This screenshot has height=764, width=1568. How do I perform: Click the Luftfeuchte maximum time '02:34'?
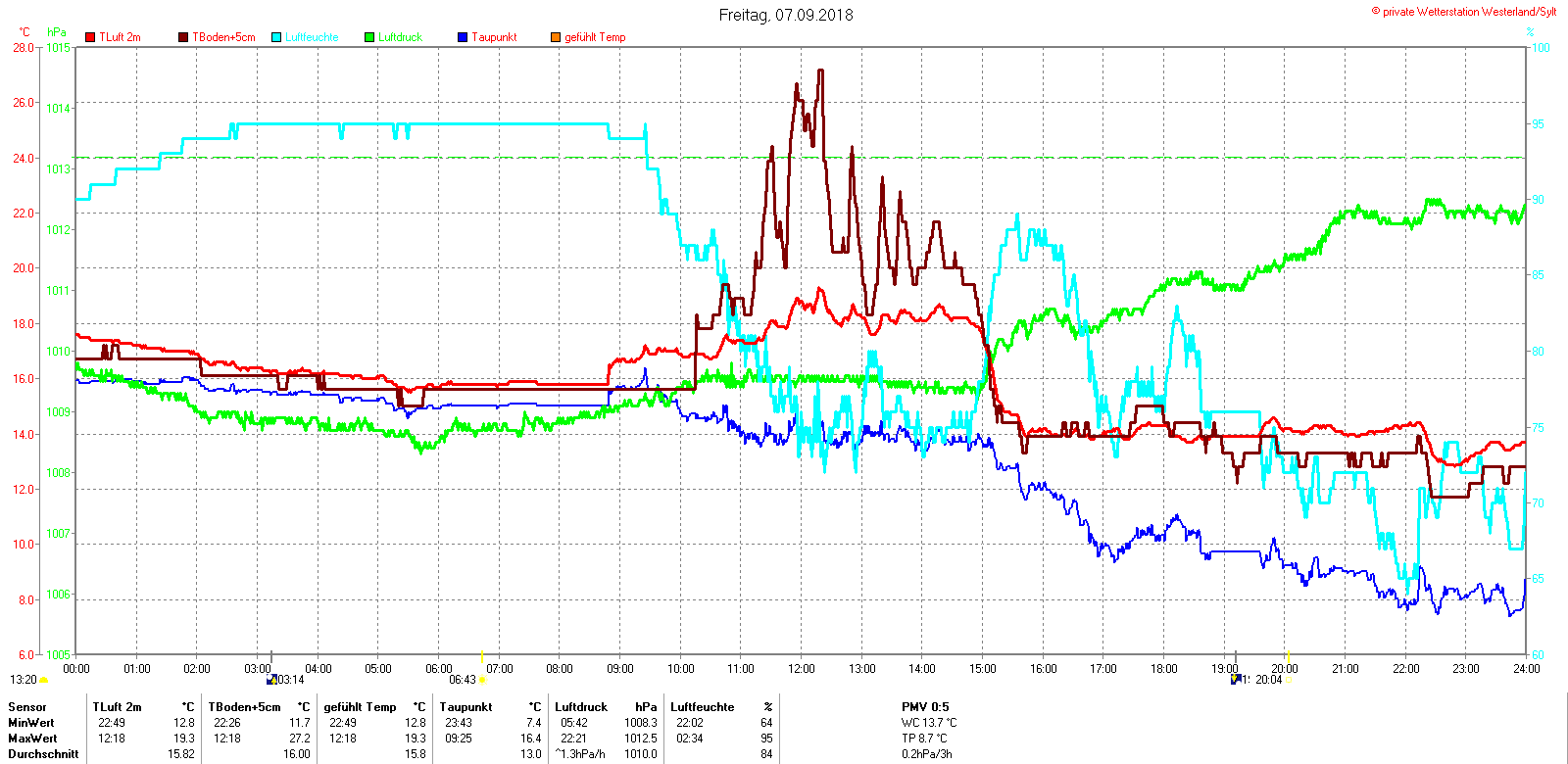click(x=690, y=739)
